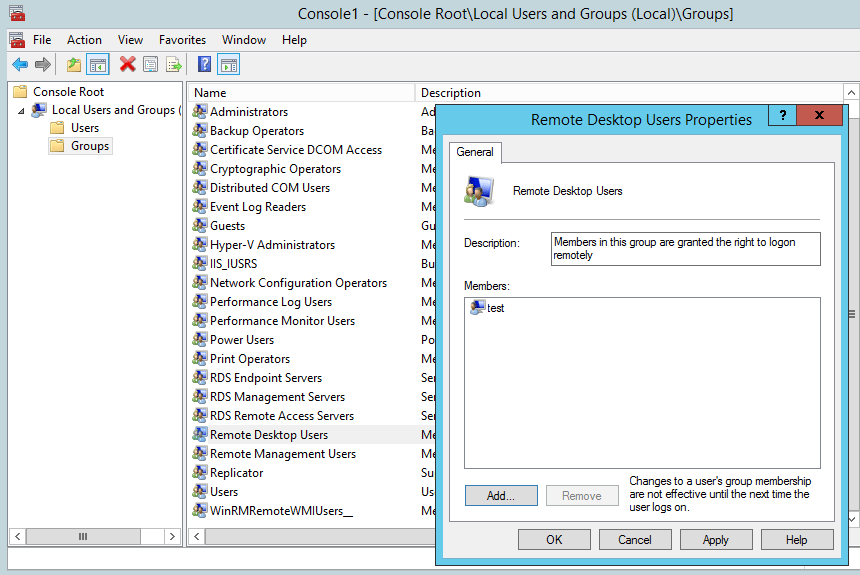The width and height of the screenshot is (860, 575).
Task: Click the Hyper-V Administrators group icon
Action: 200,245
